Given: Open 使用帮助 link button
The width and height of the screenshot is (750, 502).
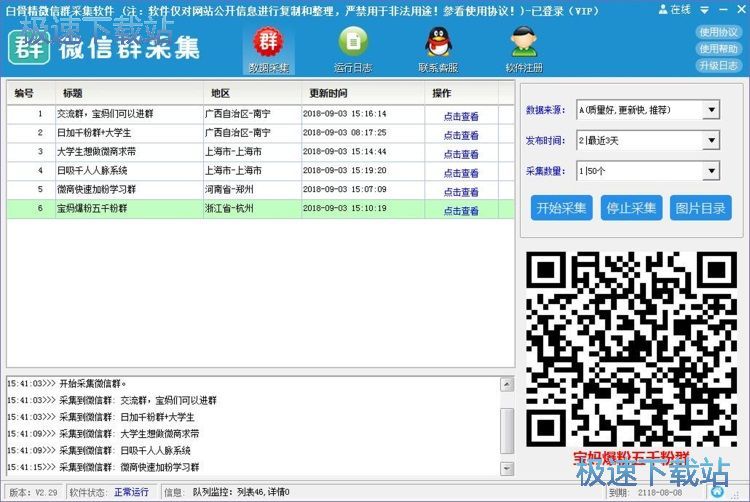Looking at the screenshot, I should 718,49.
